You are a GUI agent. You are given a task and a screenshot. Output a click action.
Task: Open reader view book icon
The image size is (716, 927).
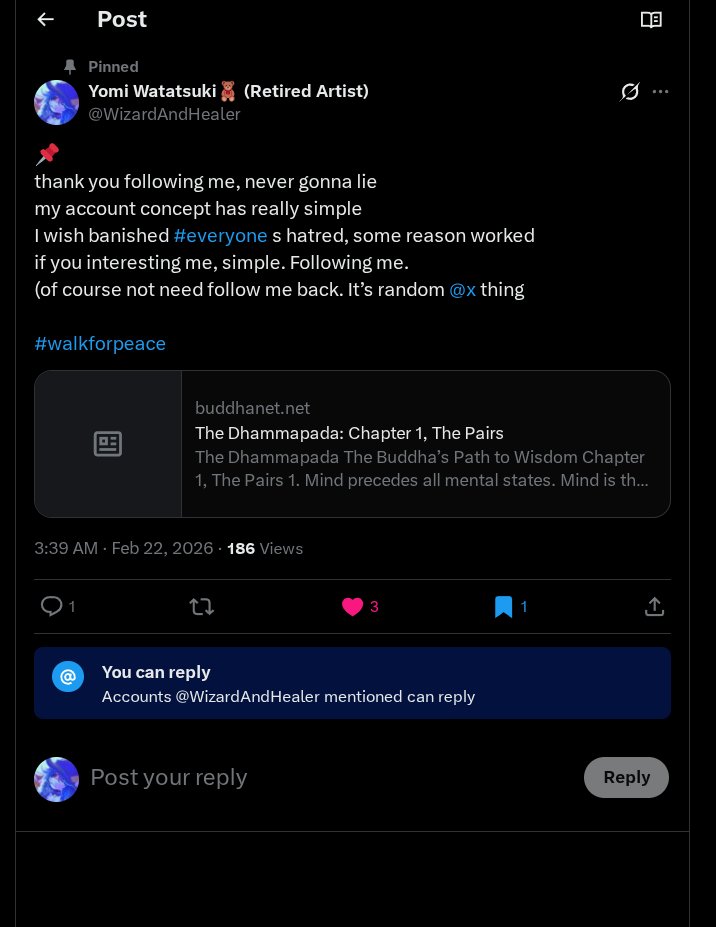tap(651, 20)
